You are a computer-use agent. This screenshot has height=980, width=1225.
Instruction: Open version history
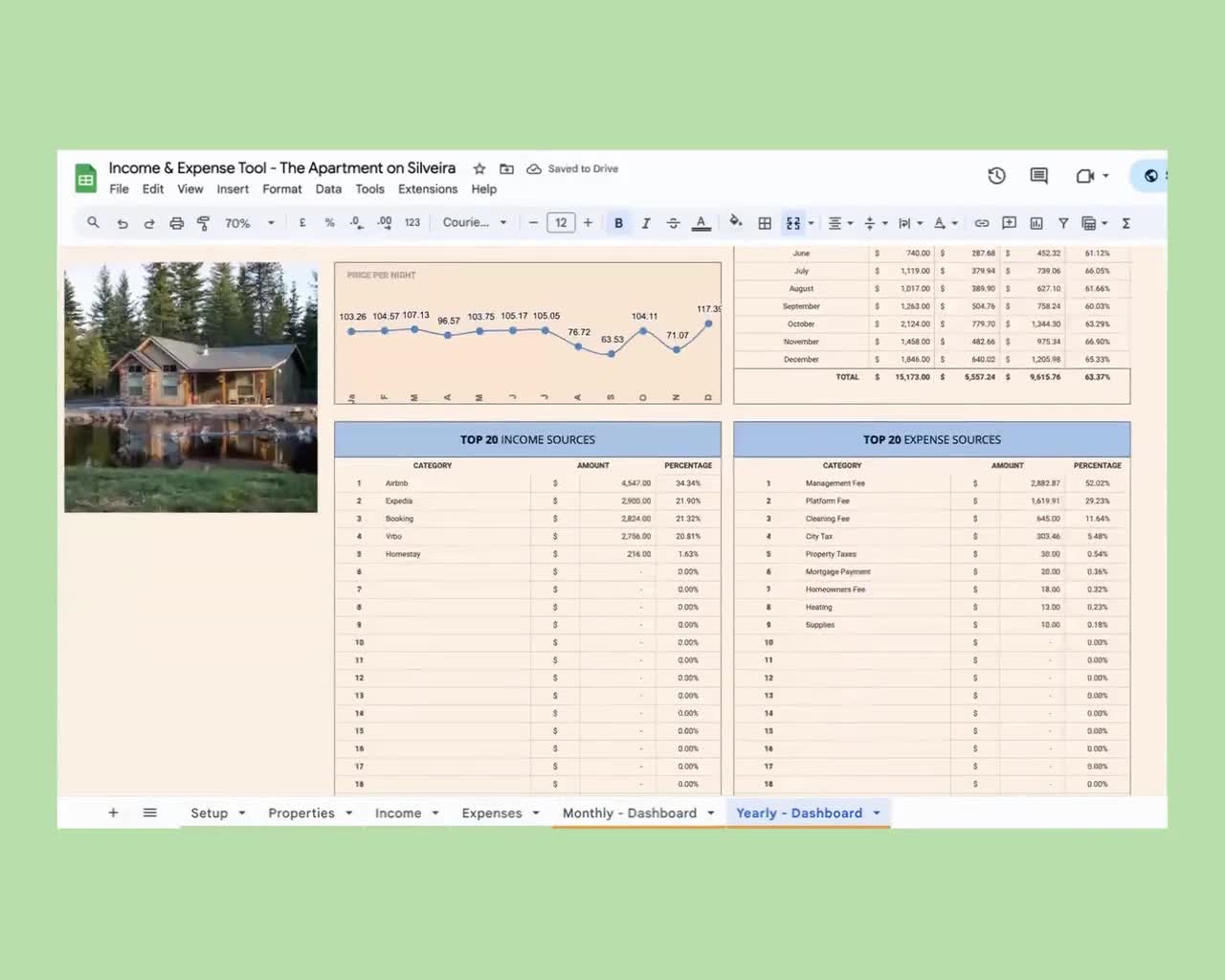(996, 175)
